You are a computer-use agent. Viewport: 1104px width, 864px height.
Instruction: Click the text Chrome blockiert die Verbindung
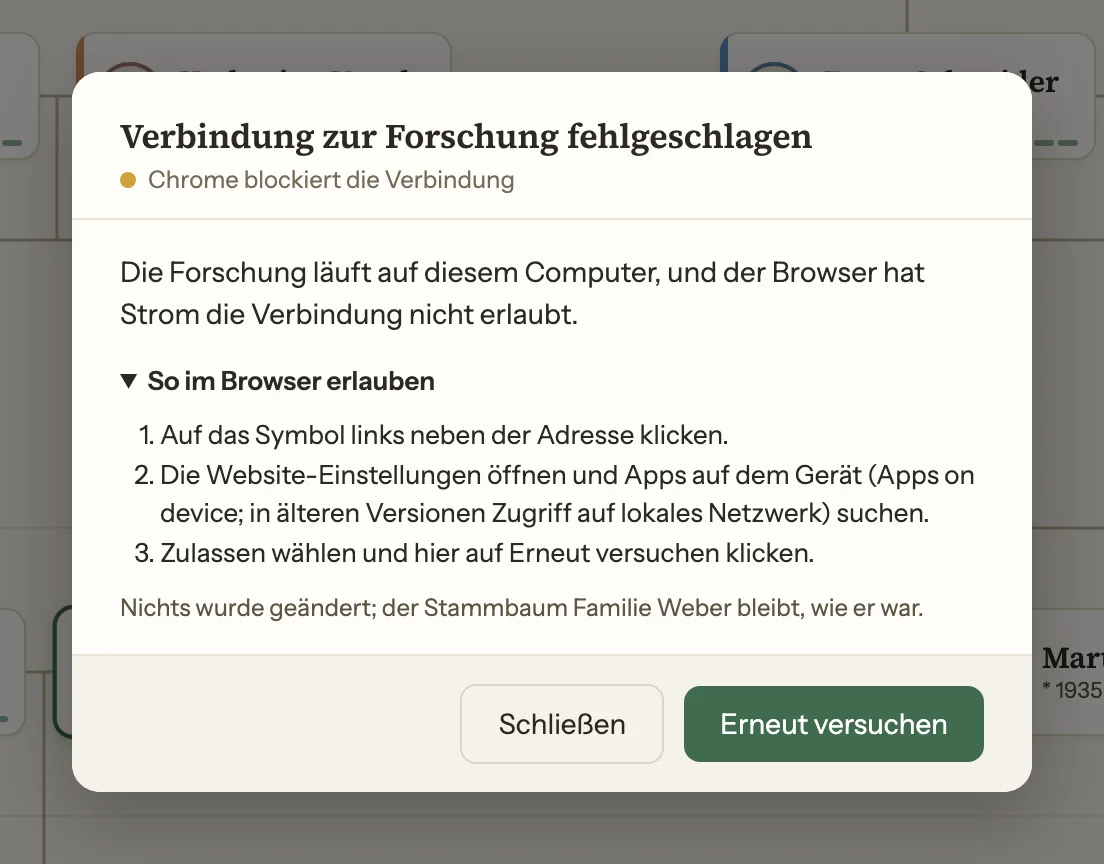(331, 180)
